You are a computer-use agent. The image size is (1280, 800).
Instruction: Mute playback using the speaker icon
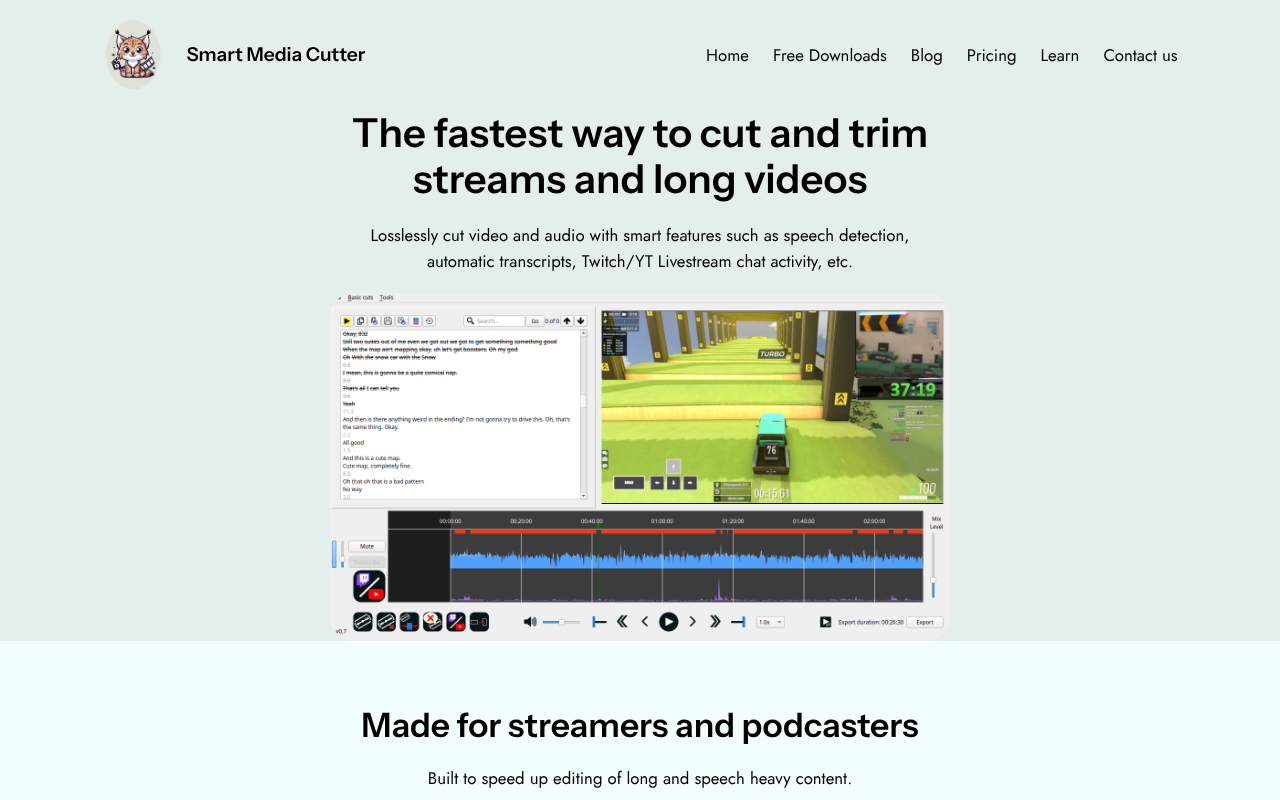[530, 621]
